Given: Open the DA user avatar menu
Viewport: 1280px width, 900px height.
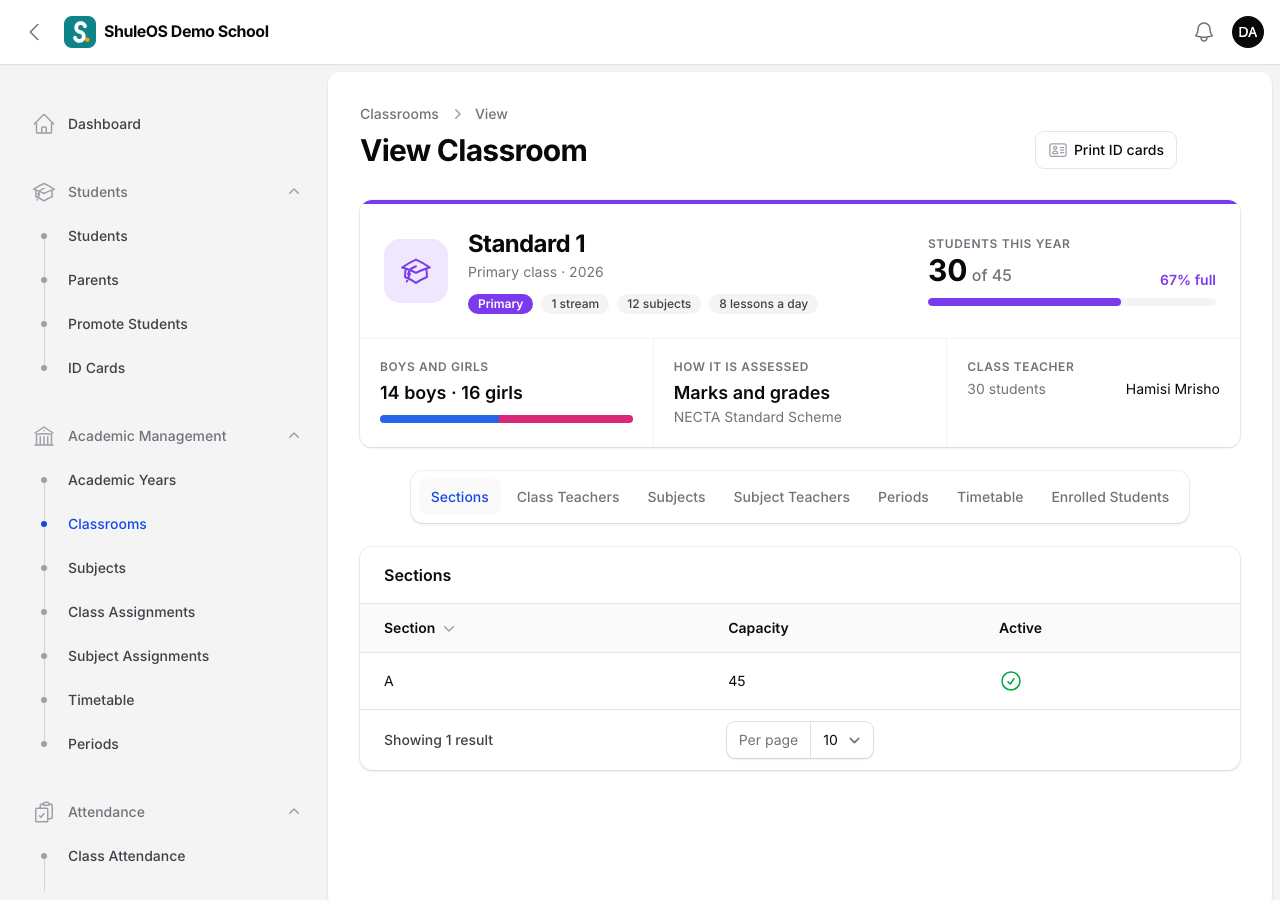Looking at the screenshot, I should [1248, 32].
